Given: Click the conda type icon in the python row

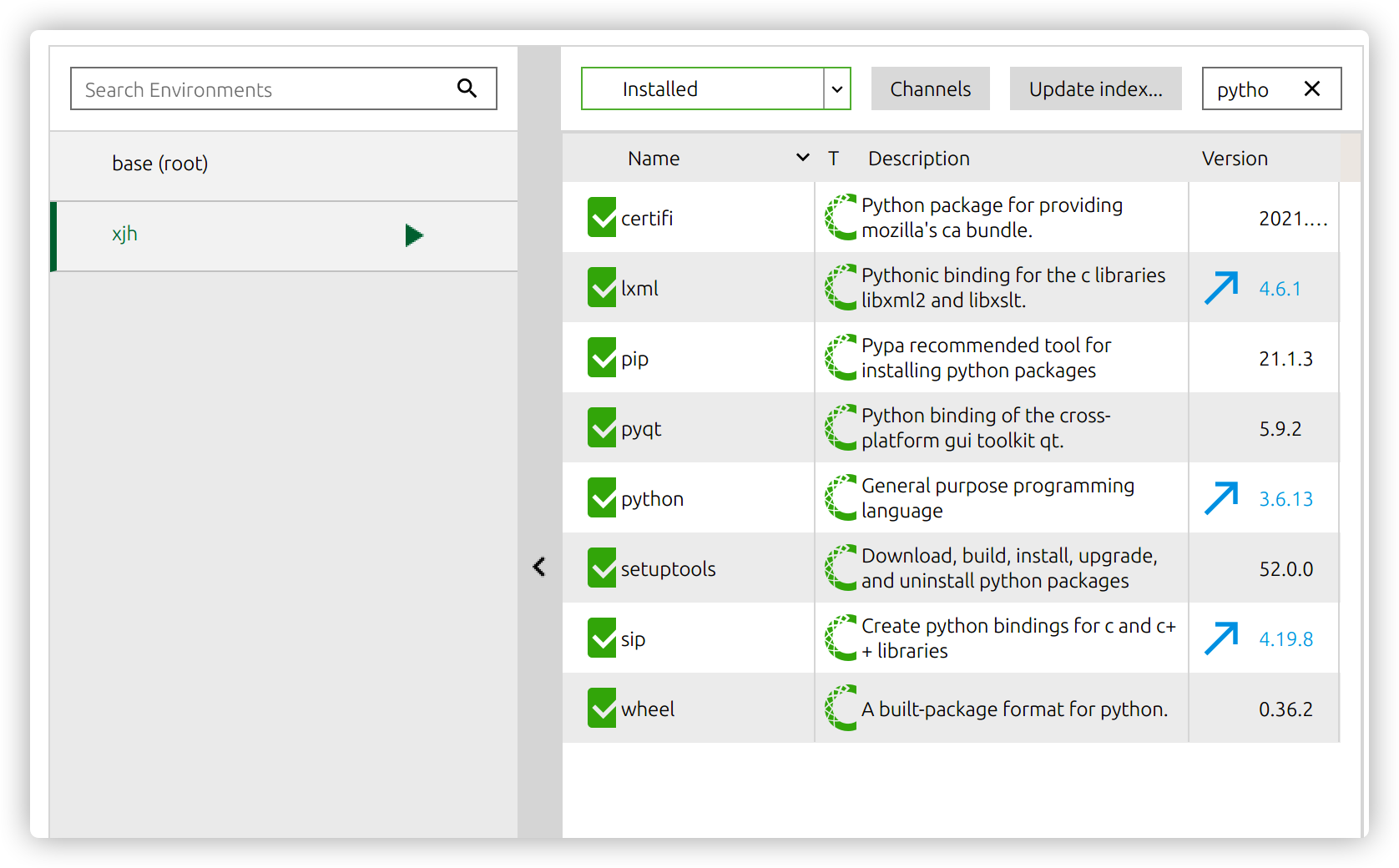Looking at the screenshot, I should click(841, 497).
